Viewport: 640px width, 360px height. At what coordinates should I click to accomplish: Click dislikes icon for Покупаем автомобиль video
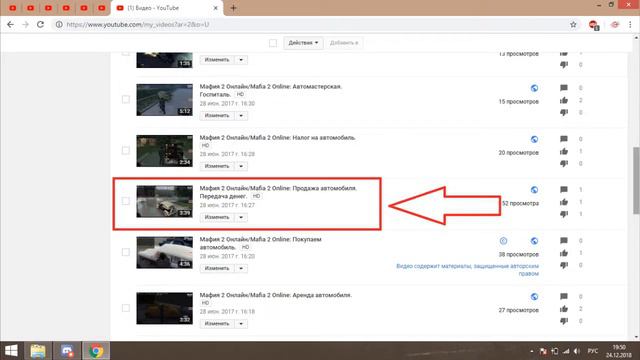pyautogui.click(x=564, y=265)
